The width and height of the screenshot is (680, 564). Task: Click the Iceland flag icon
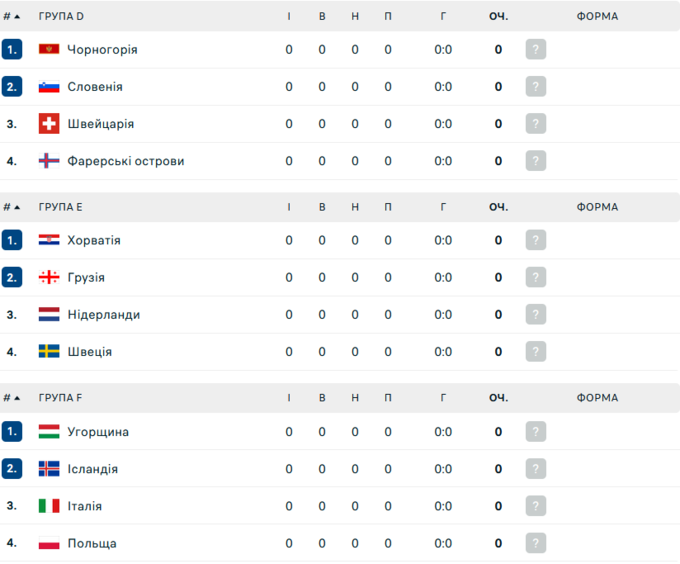[49, 469]
